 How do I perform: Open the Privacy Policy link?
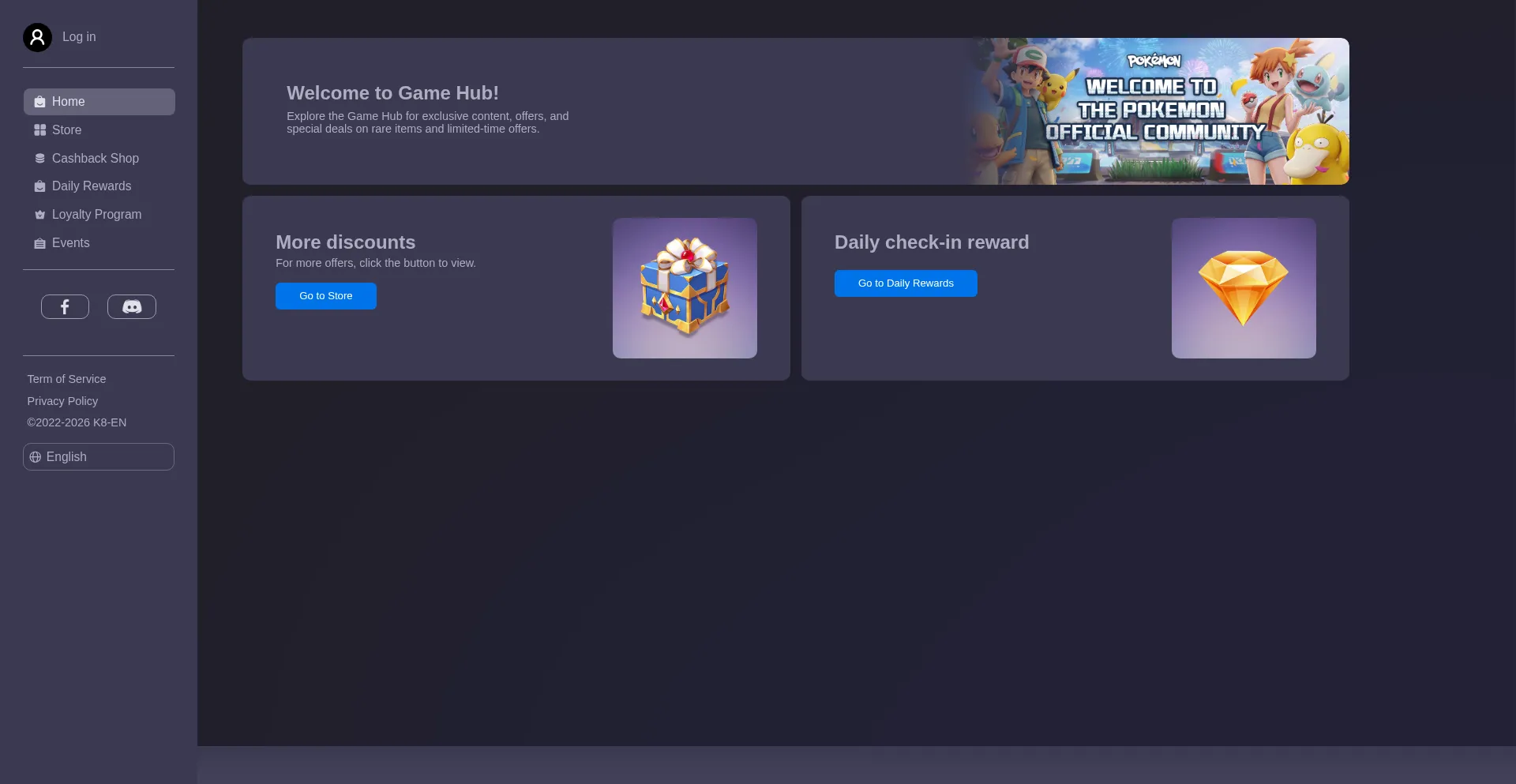[62, 401]
